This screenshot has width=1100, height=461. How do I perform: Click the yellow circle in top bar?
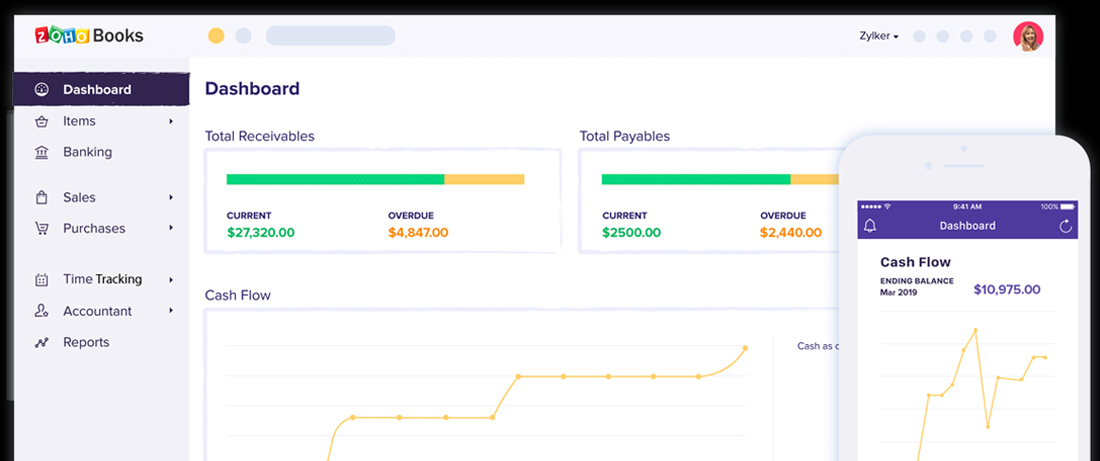(x=216, y=36)
